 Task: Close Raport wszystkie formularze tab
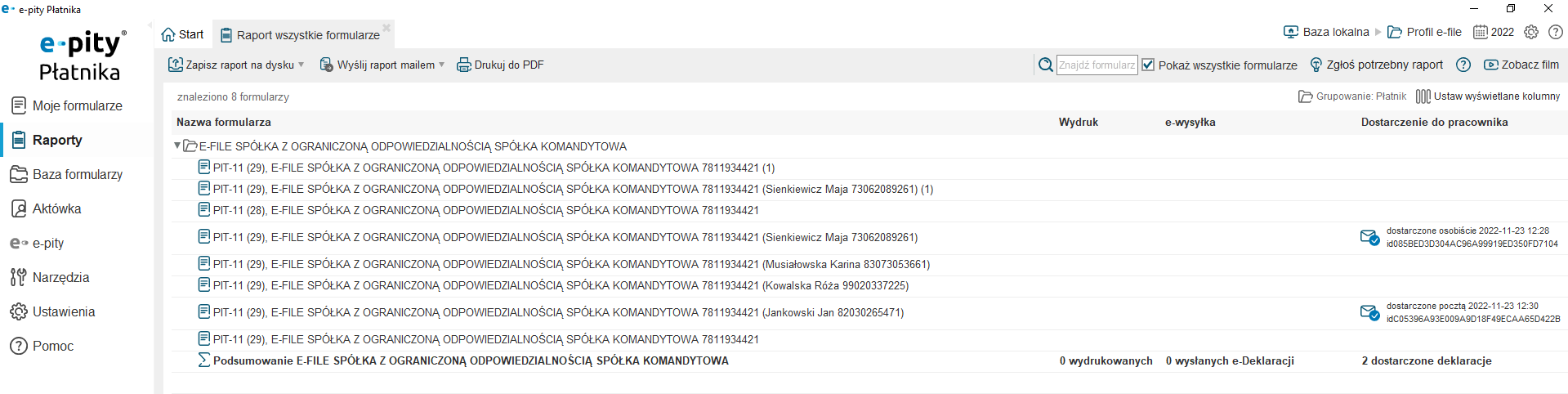[x=386, y=28]
